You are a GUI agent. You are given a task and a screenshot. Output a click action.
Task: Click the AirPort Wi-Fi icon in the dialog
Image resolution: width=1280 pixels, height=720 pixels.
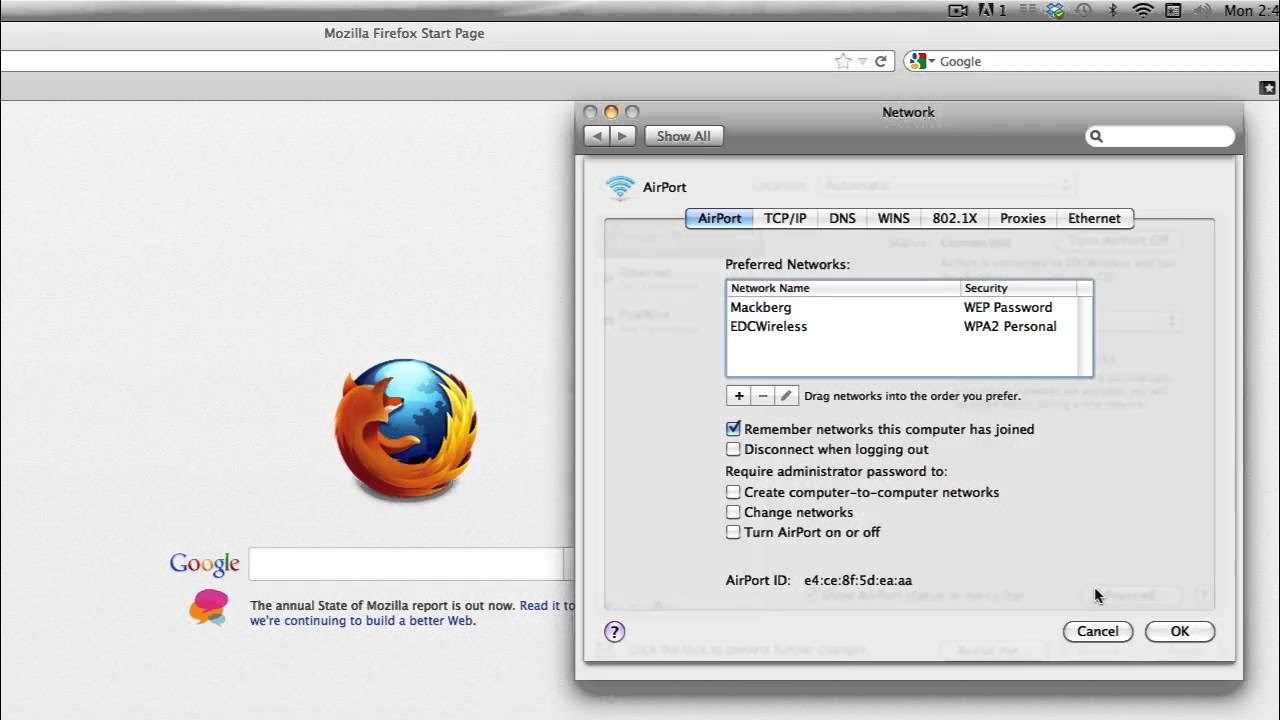coord(620,187)
